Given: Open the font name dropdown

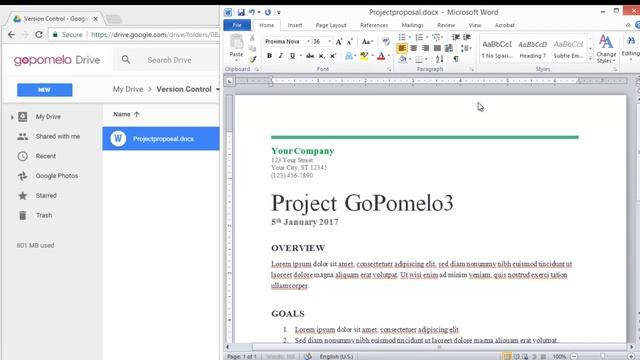Looking at the screenshot, I should pos(308,42).
